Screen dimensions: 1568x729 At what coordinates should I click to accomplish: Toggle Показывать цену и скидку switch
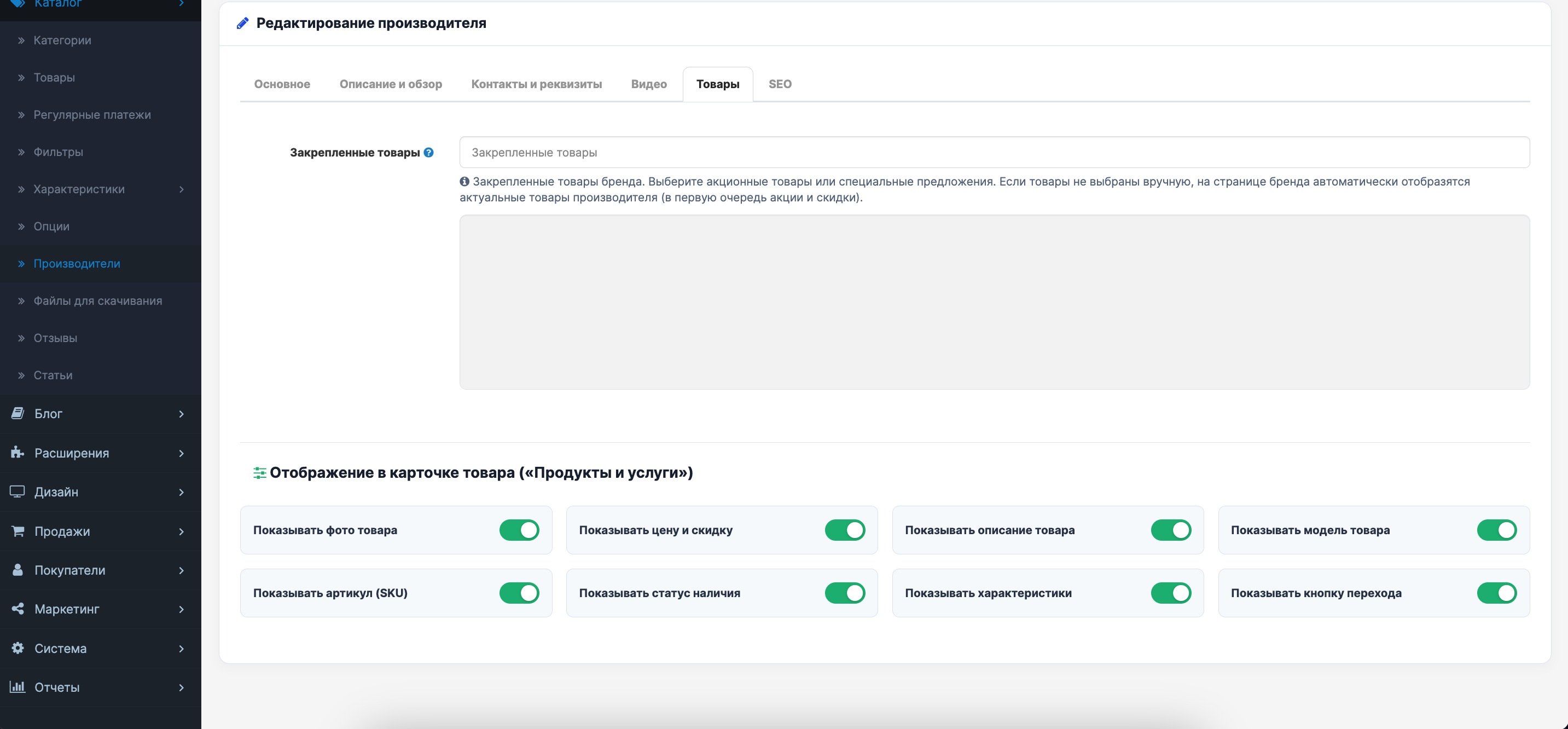pos(845,530)
